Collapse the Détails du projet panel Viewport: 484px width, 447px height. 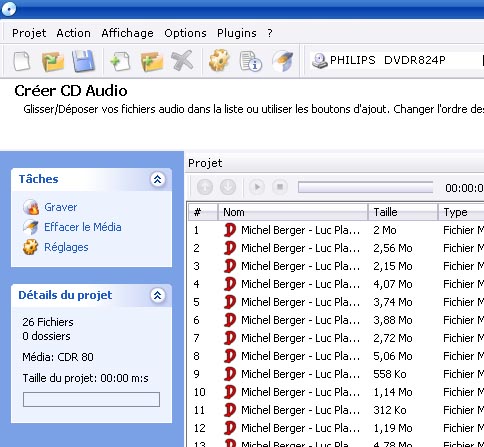tap(157, 295)
